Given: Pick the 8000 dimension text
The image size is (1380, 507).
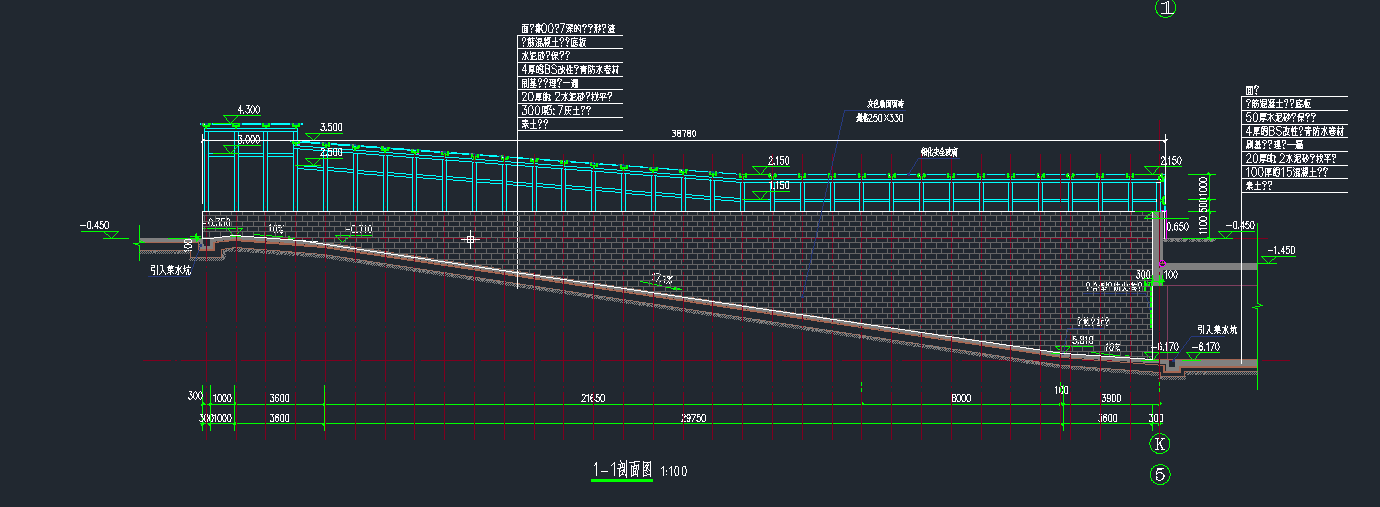Looking at the screenshot, I should (961, 398).
